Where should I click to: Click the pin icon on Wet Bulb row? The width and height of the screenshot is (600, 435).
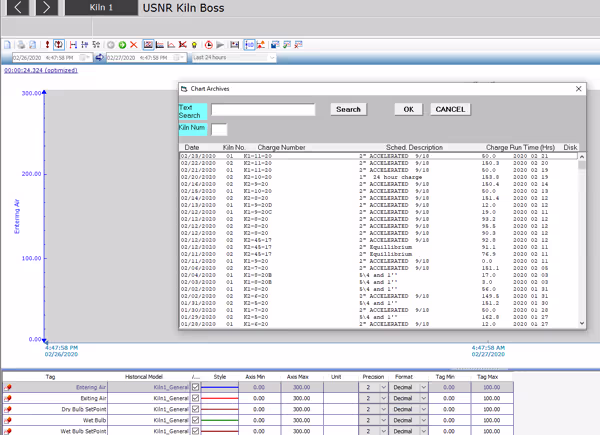pos(8,420)
